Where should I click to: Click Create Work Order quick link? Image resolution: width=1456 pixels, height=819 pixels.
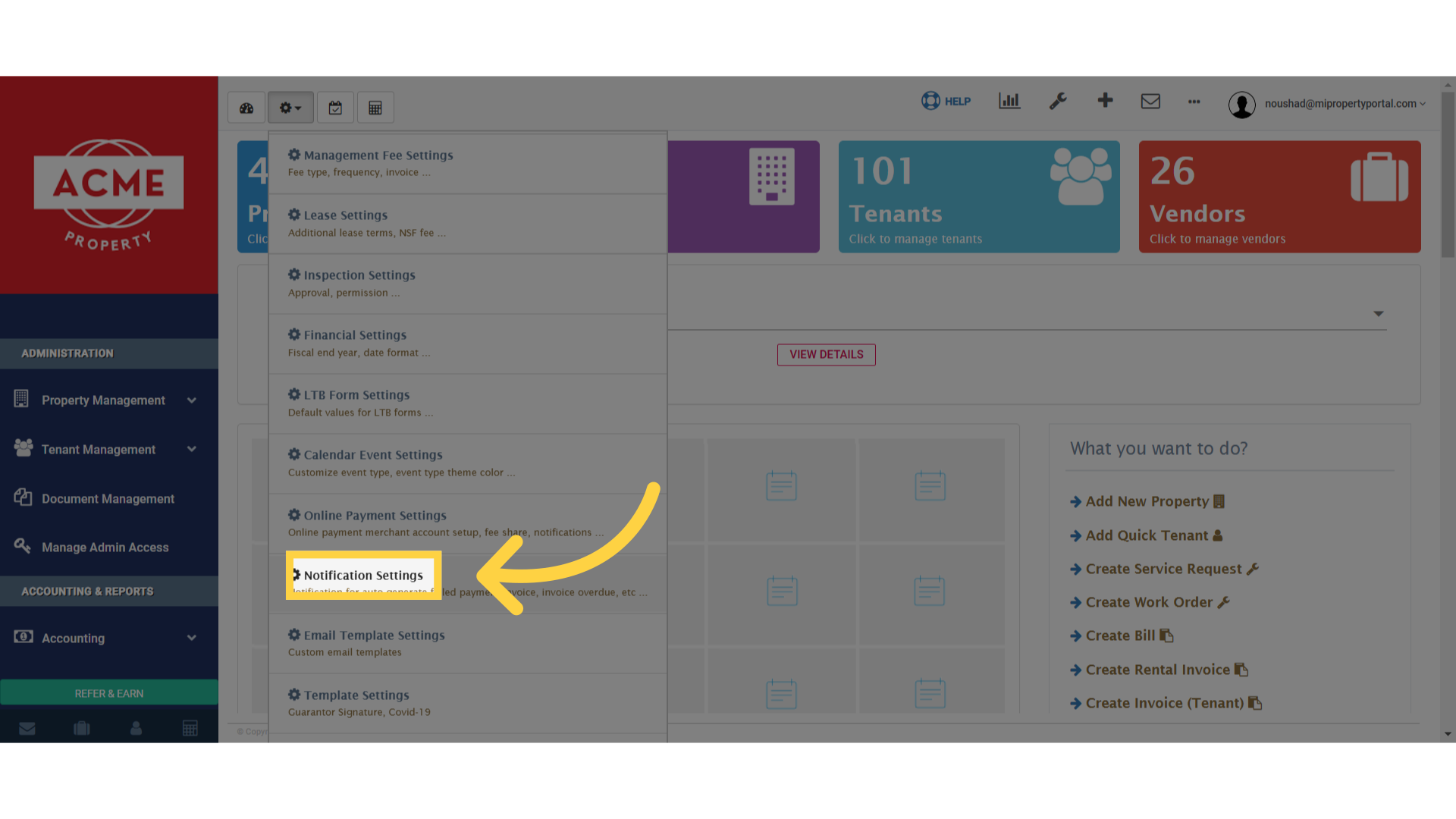point(1150,602)
